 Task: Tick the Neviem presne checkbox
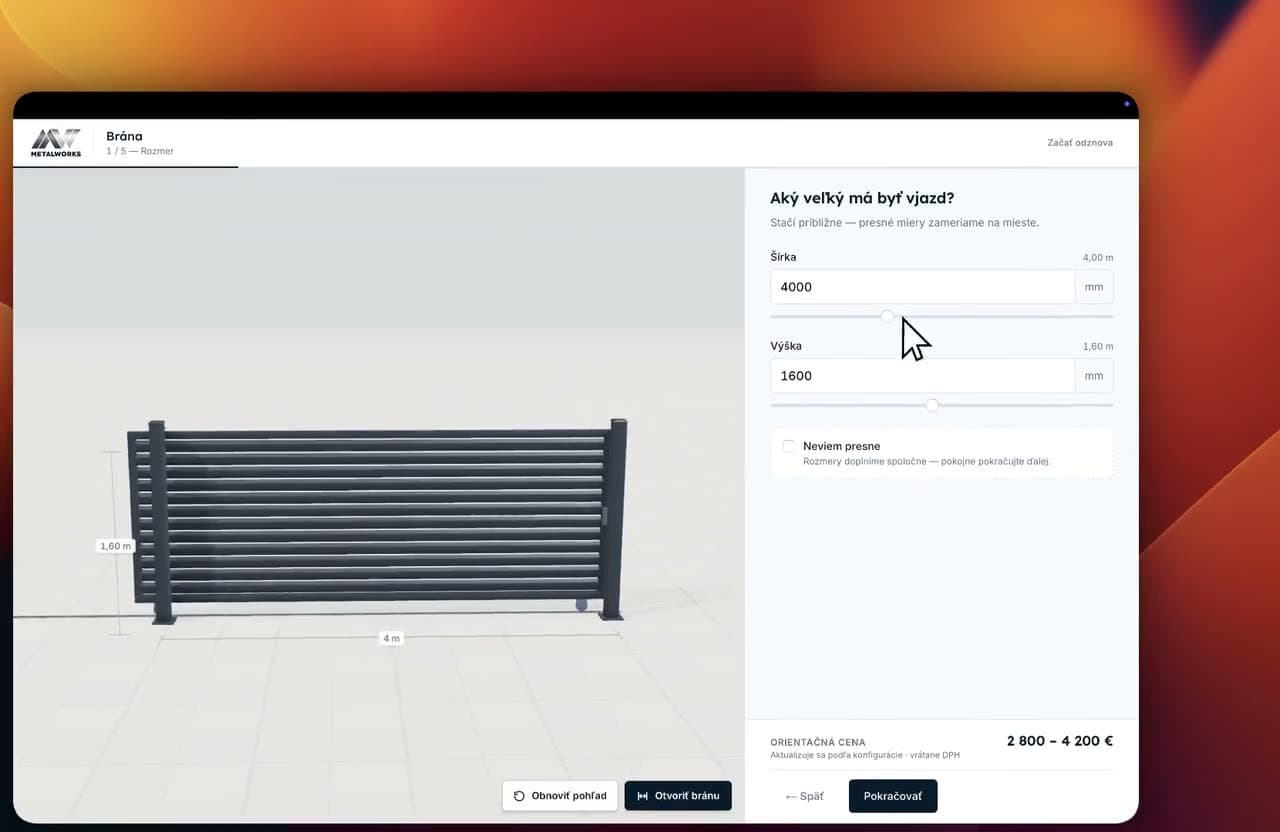(789, 446)
